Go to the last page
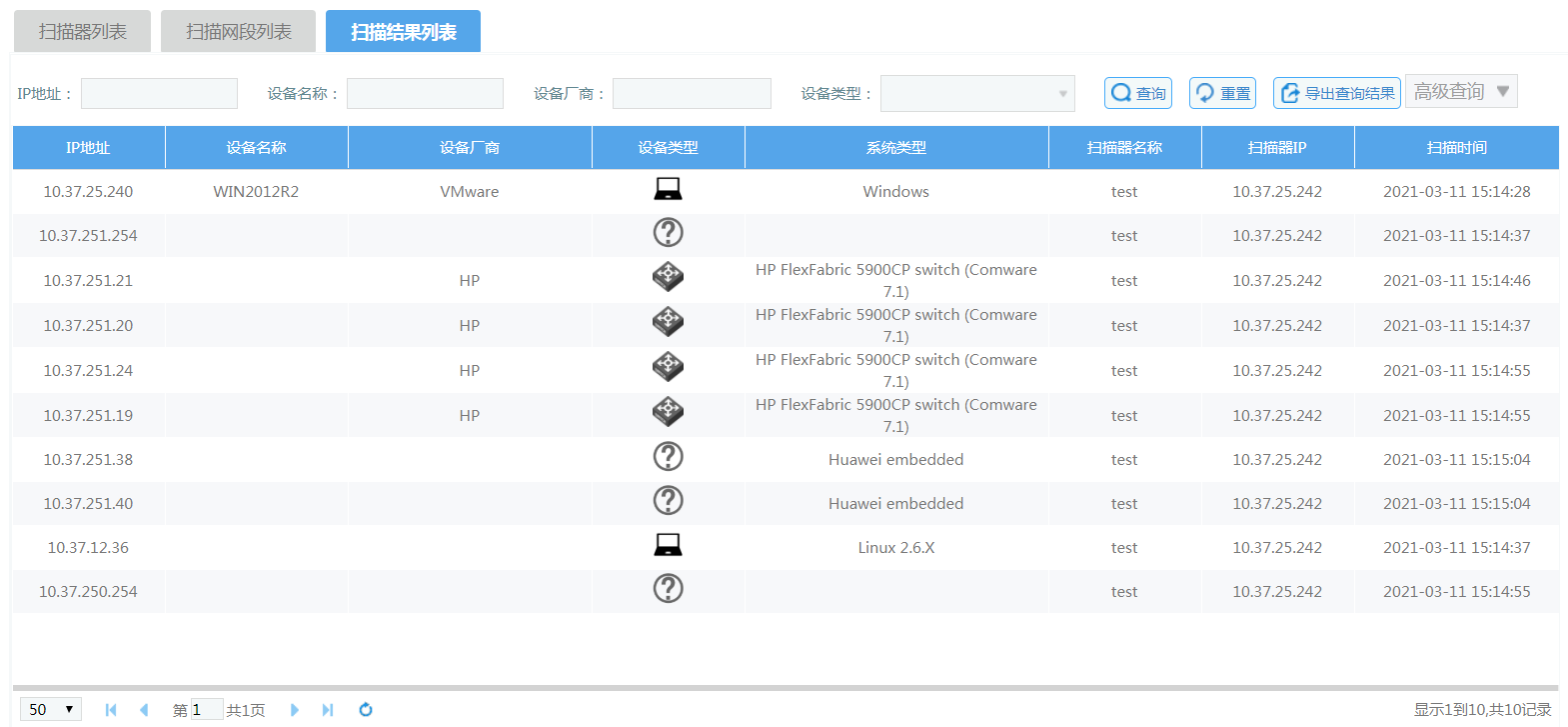 pos(328,710)
